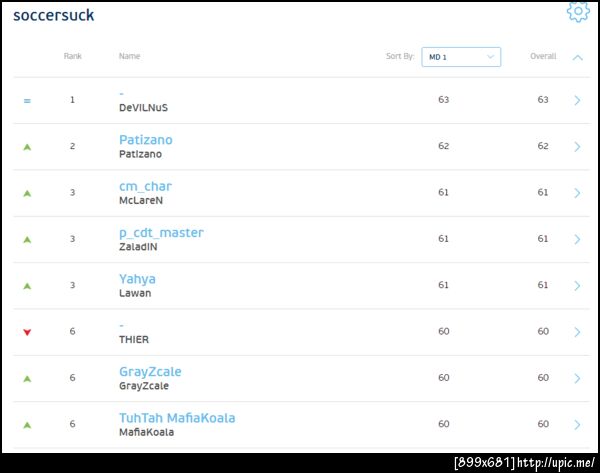The image size is (600, 473).
Task: Click the McLareN row right chevron
Action: tap(577, 192)
